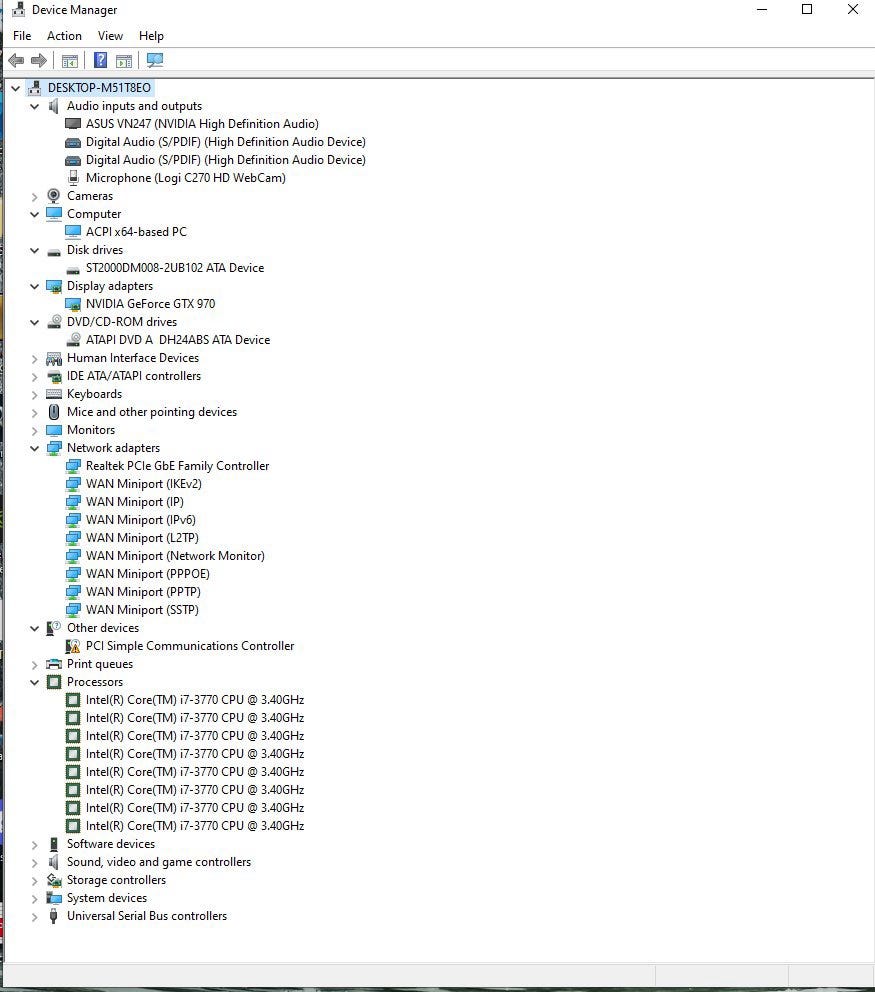This screenshot has height=992, width=875.
Task: Click the microphone icon for Logi C270 WebCam
Action: click(x=73, y=178)
